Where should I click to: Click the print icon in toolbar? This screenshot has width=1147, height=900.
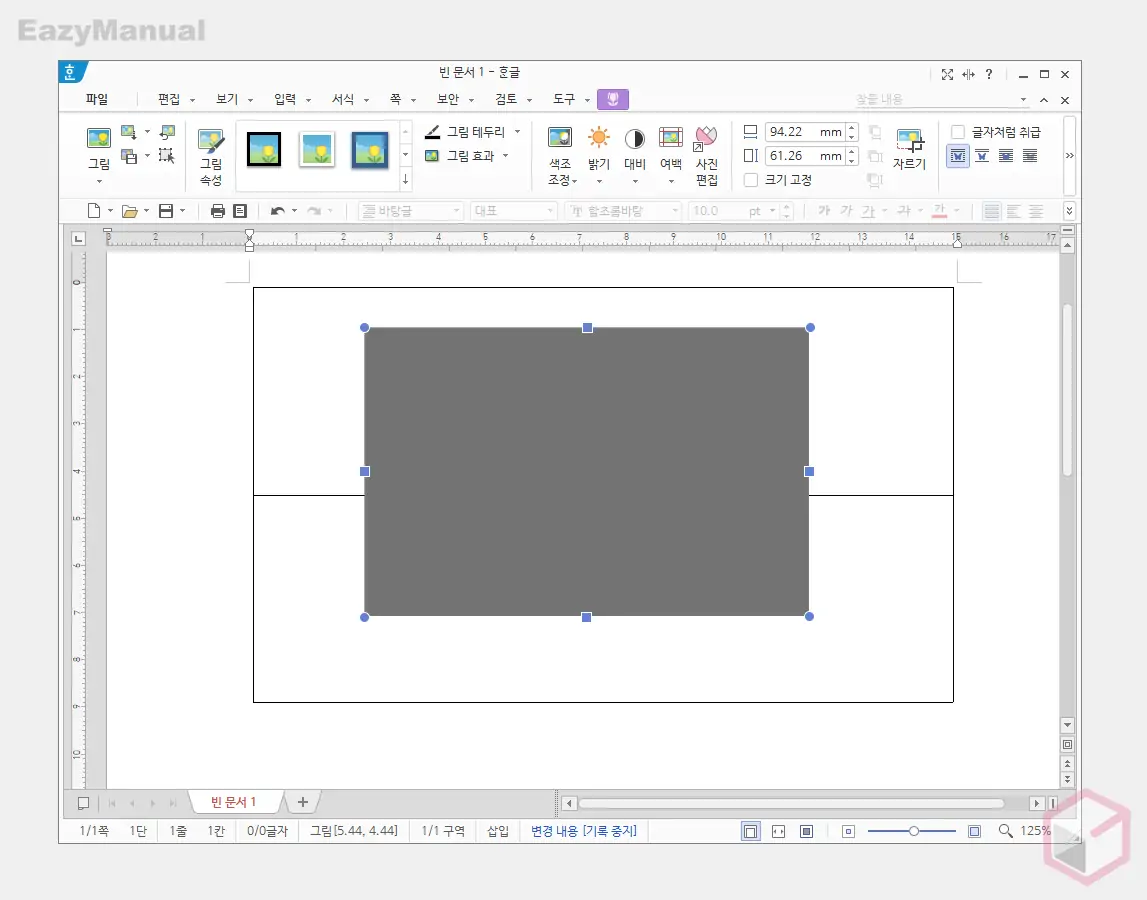(x=217, y=211)
